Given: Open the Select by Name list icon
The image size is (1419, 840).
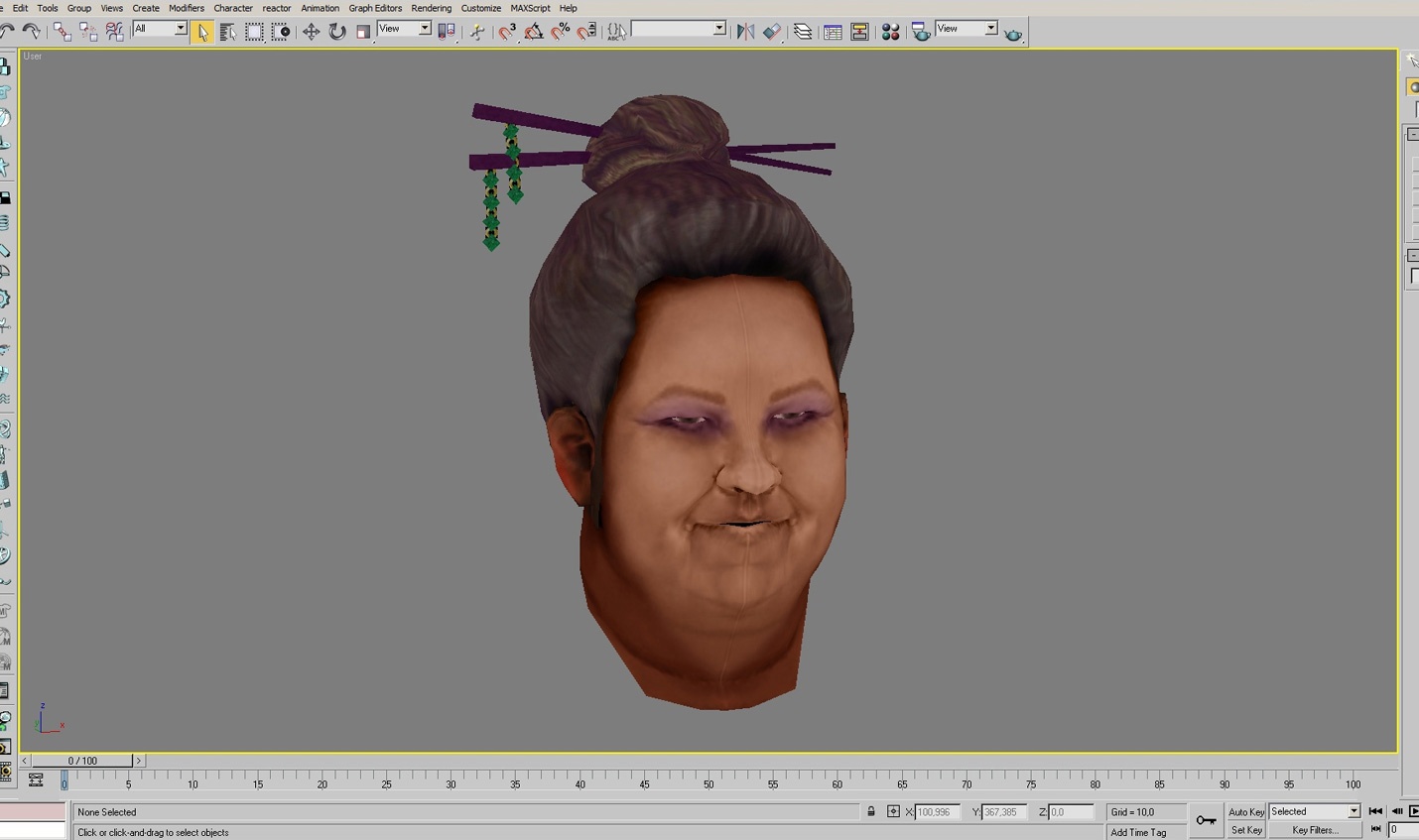Looking at the screenshot, I should (x=228, y=32).
